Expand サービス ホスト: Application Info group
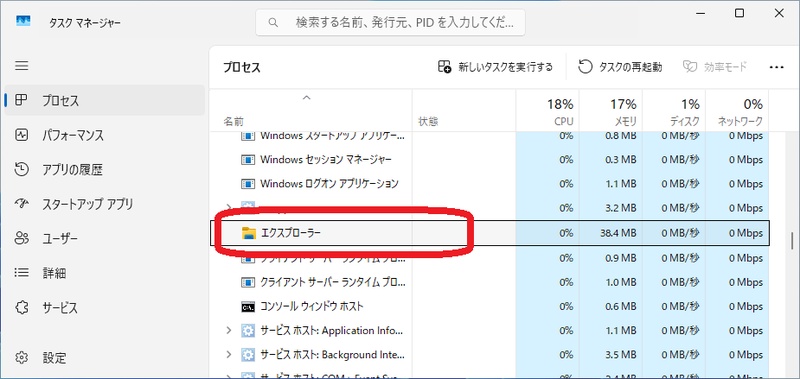Viewport: 800px width, 379px height. 229,331
